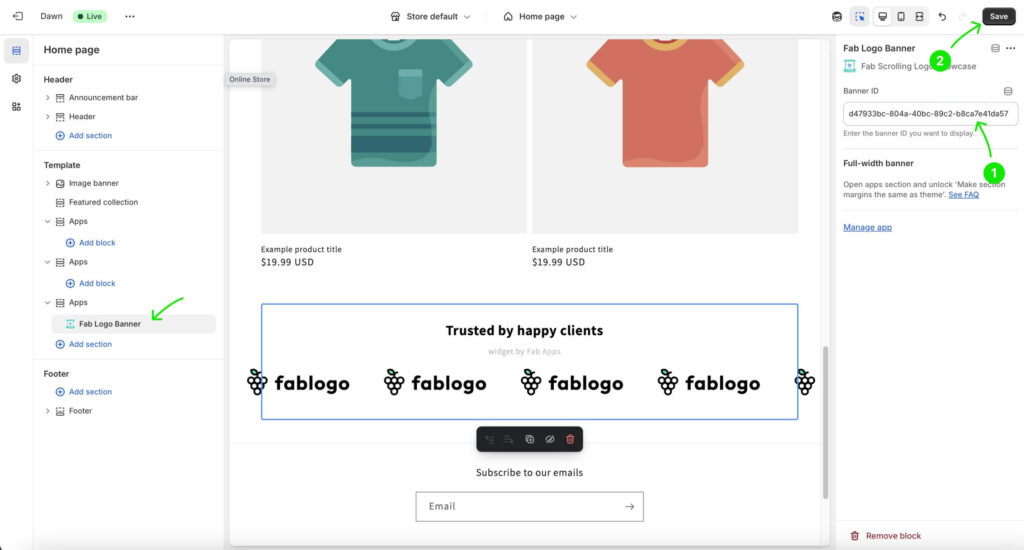Delete the block with red trash icon
The image size is (1024, 550).
pyautogui.click(x=570, y=440)
